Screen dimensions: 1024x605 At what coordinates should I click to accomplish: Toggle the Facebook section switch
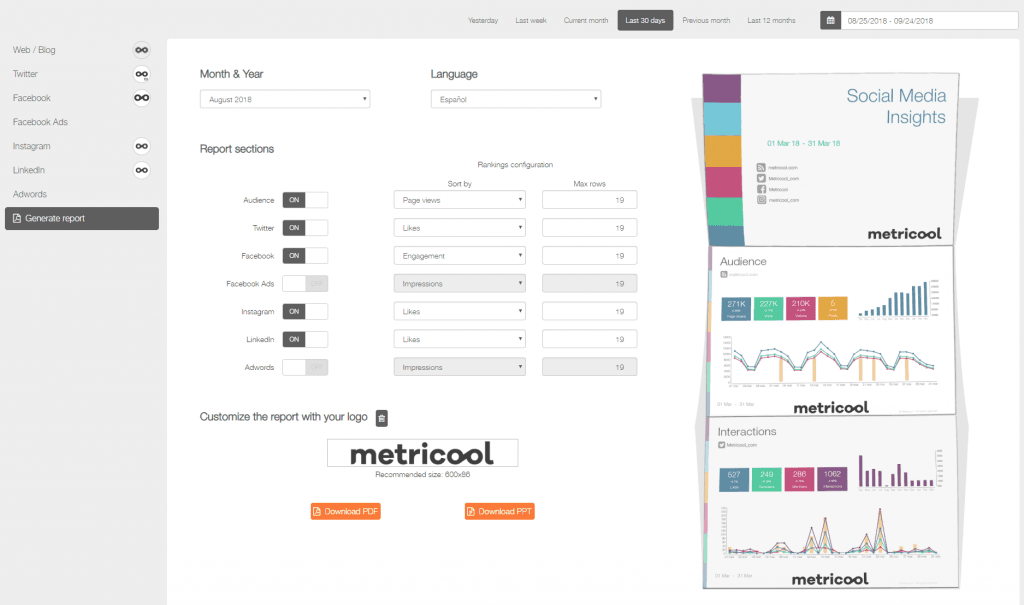click(305, 256)
